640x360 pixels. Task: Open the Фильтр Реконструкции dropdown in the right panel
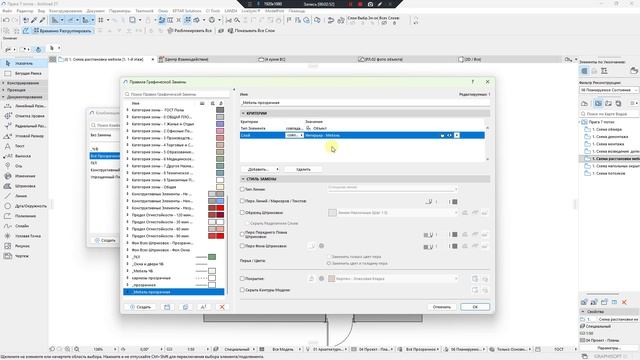609,90
